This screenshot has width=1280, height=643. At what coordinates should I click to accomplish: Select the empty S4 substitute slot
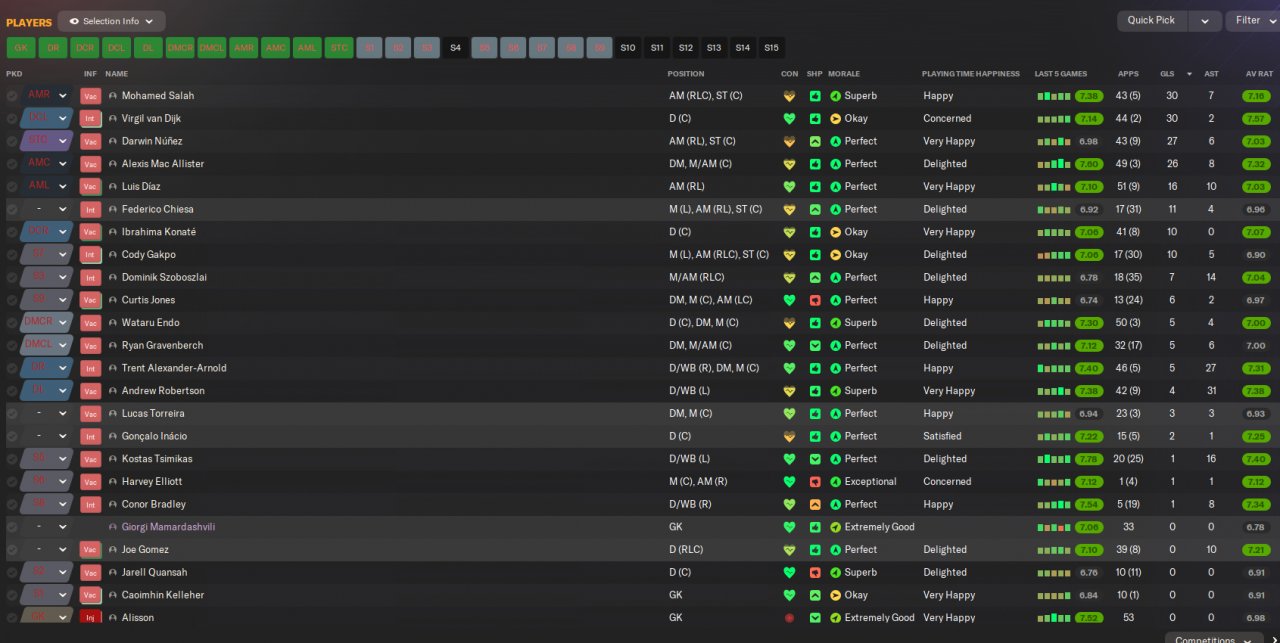(455, 48)
